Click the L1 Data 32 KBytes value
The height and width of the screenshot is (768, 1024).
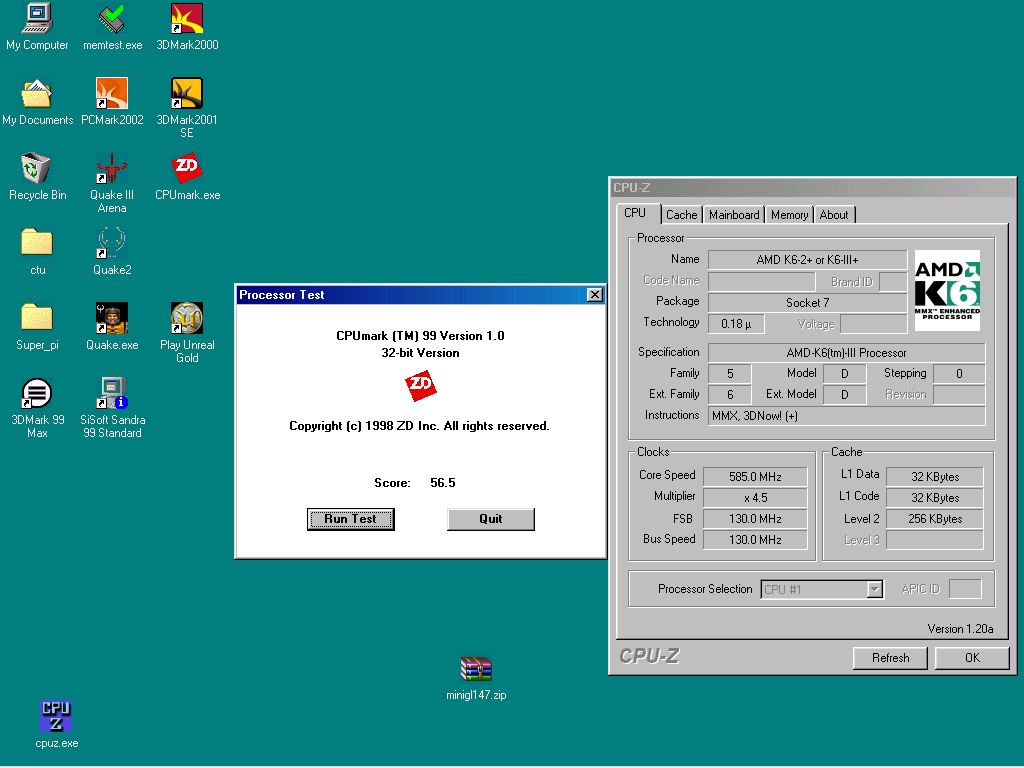click(x=935, y=477)
